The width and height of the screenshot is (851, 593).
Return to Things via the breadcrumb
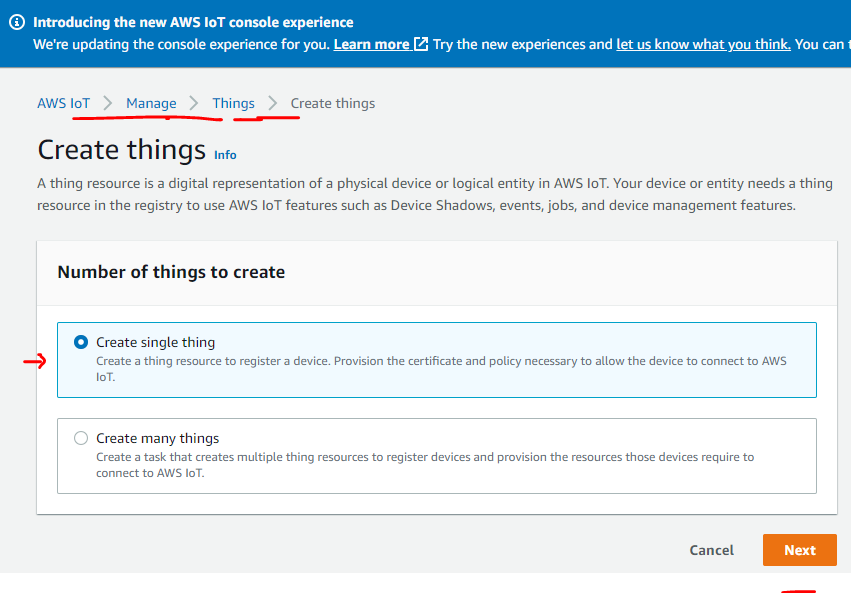click(233, 103)
